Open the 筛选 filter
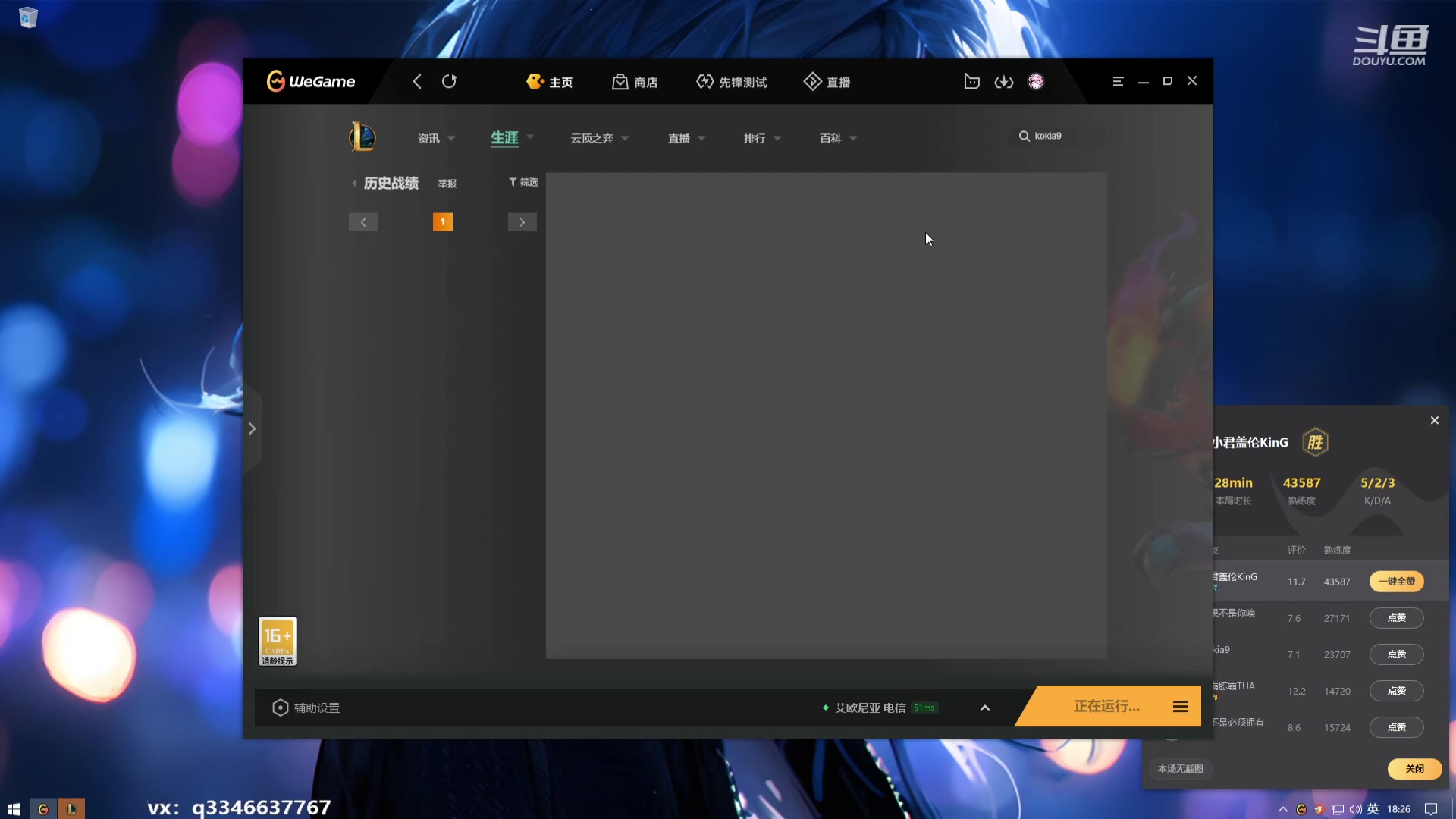The image size is (1456, 819). pyautogui.click(x=523, y=182)
